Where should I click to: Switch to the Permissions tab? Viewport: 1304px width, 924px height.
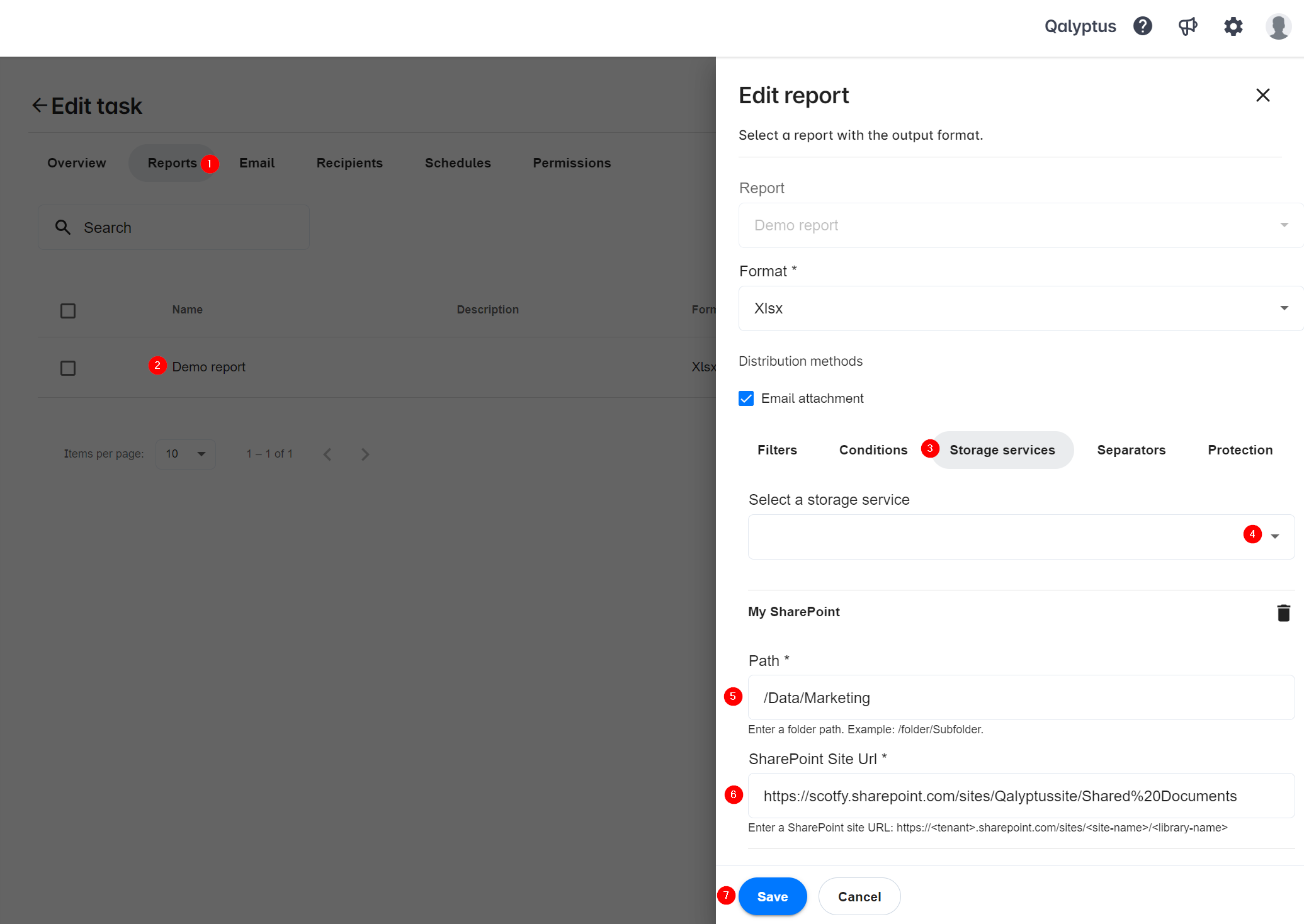coord(572,162)
